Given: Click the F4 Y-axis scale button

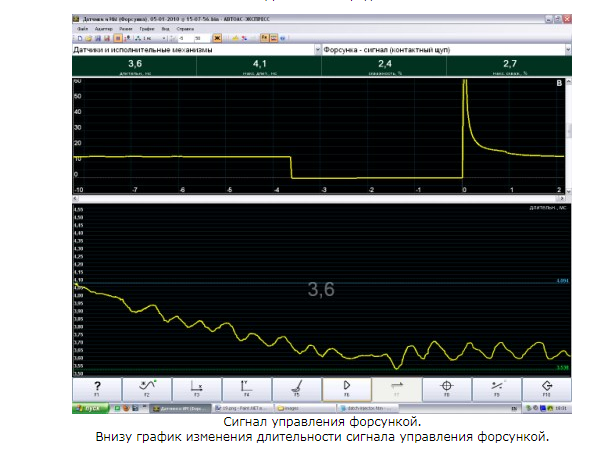Looking at the screenshot, I should click(x=247, y=389).
